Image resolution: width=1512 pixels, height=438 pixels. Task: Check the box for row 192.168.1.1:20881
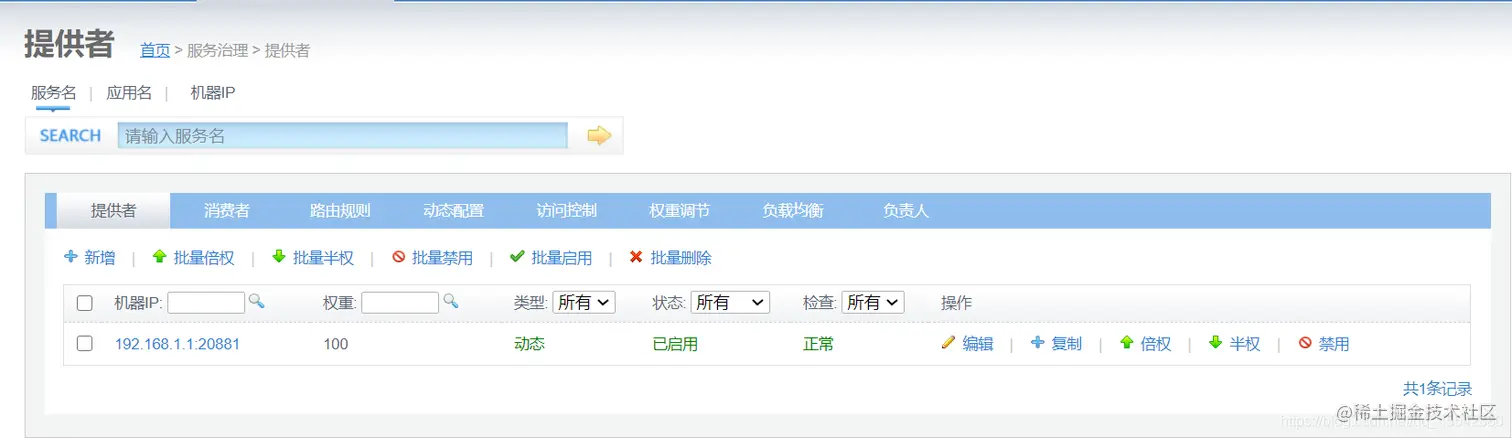click(85, 343)
